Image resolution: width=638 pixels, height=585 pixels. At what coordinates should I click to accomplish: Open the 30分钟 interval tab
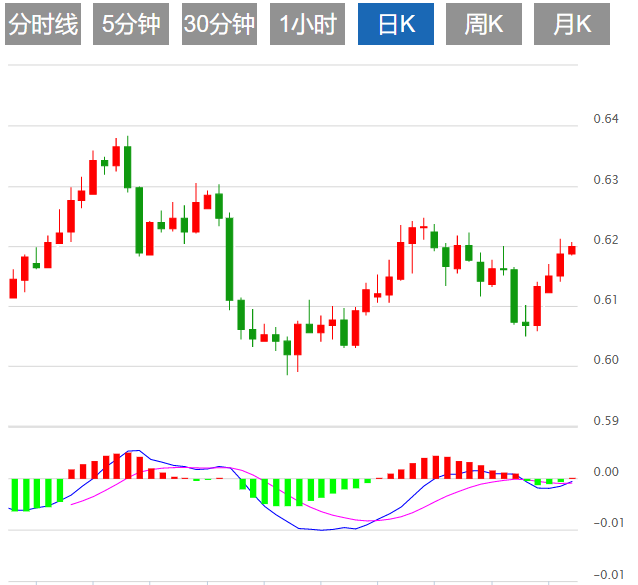tap(219, 25)
